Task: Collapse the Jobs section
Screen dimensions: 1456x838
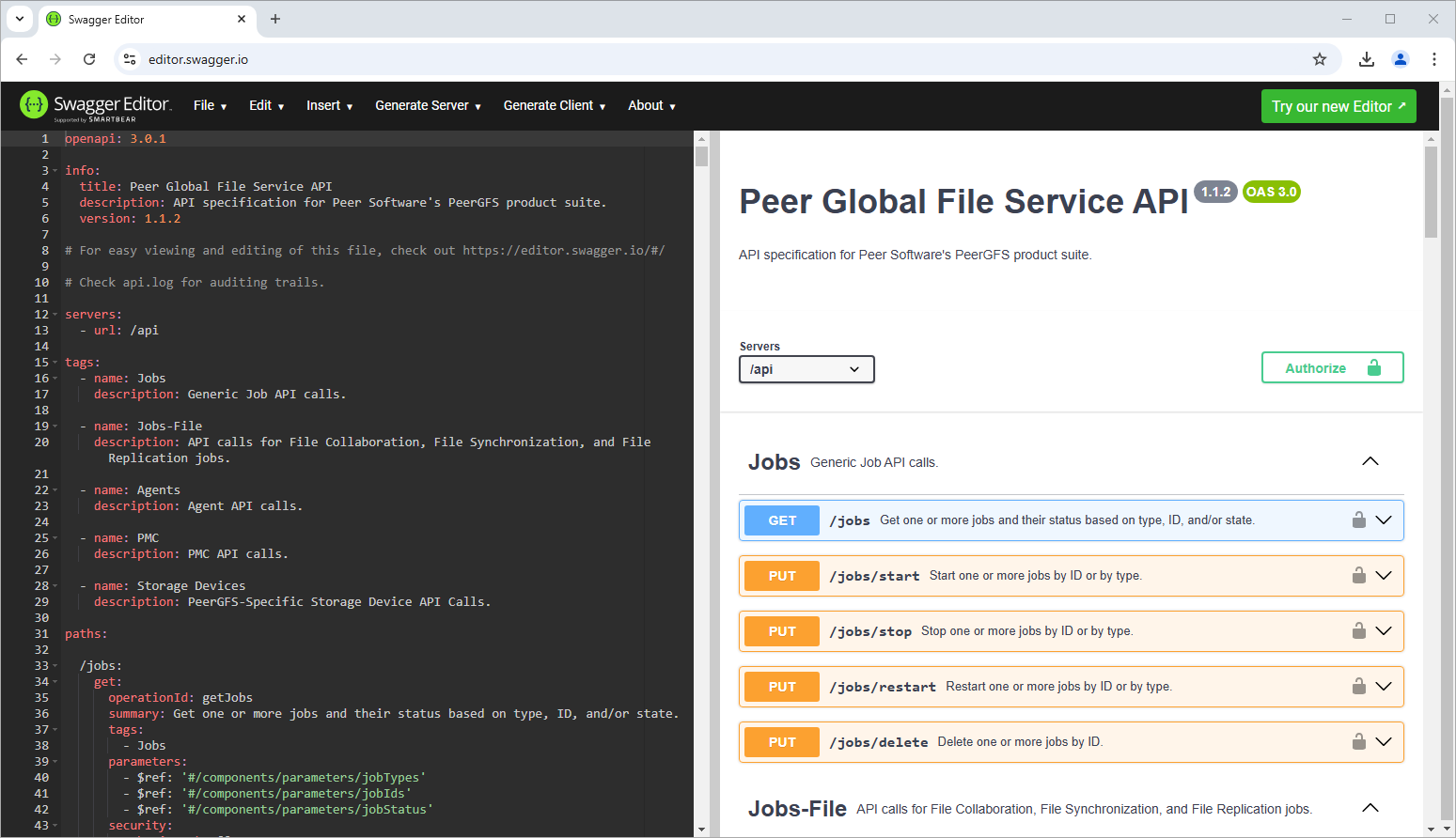Action: [1370, 461]
